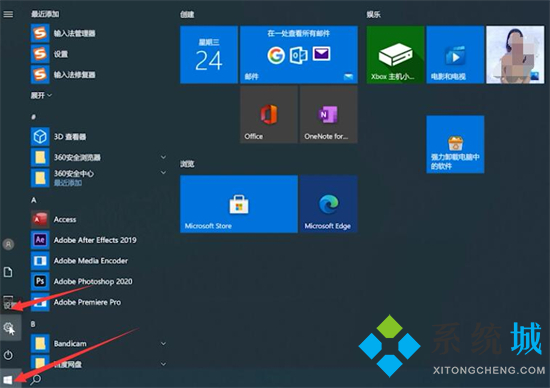The width and height of the screenshot is (550, 388).
Task: Open Adobe After Effects 2019
Action: [x=84, y=240]
